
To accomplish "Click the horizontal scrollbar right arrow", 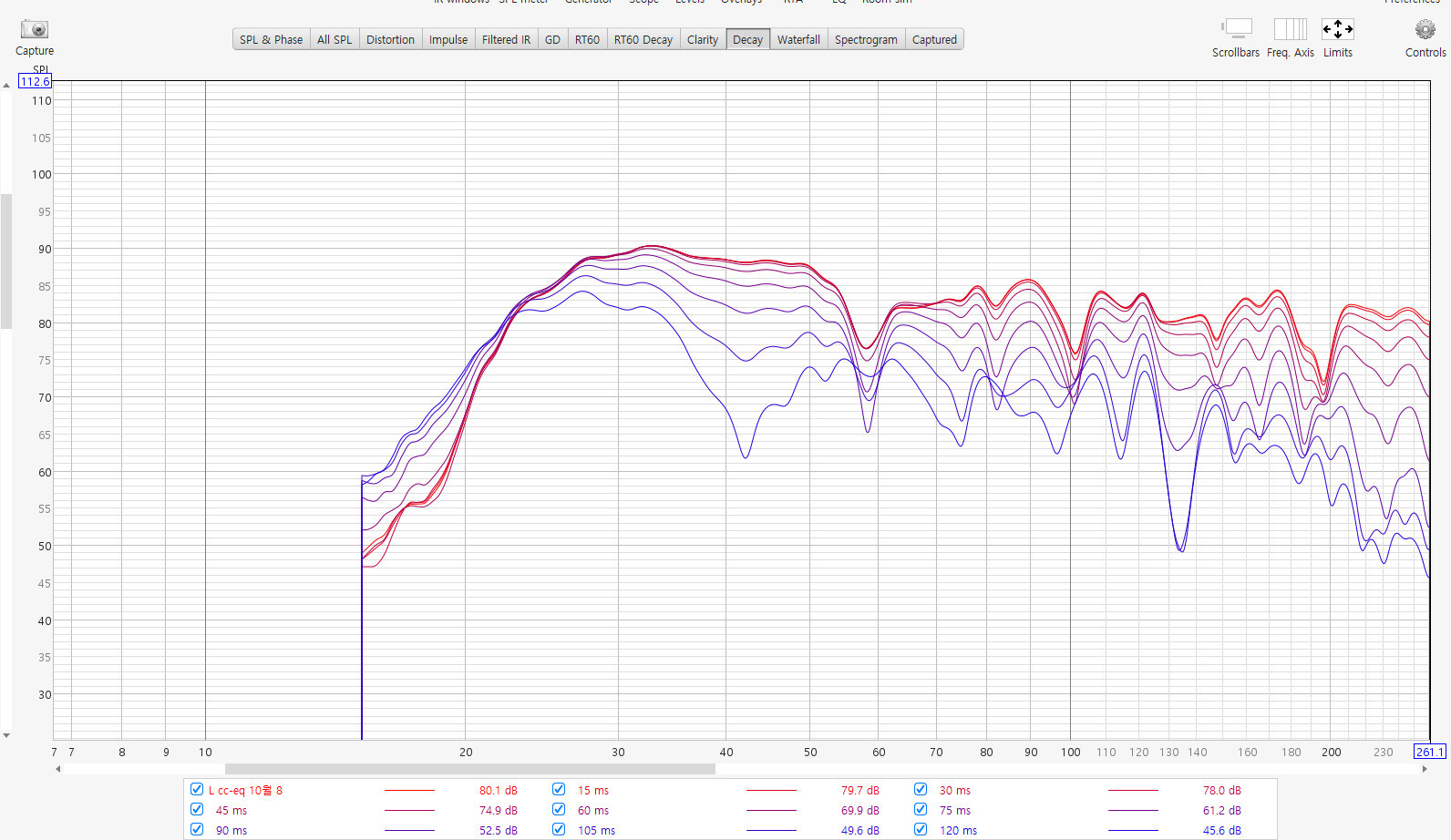I will tap(1425, 769).
